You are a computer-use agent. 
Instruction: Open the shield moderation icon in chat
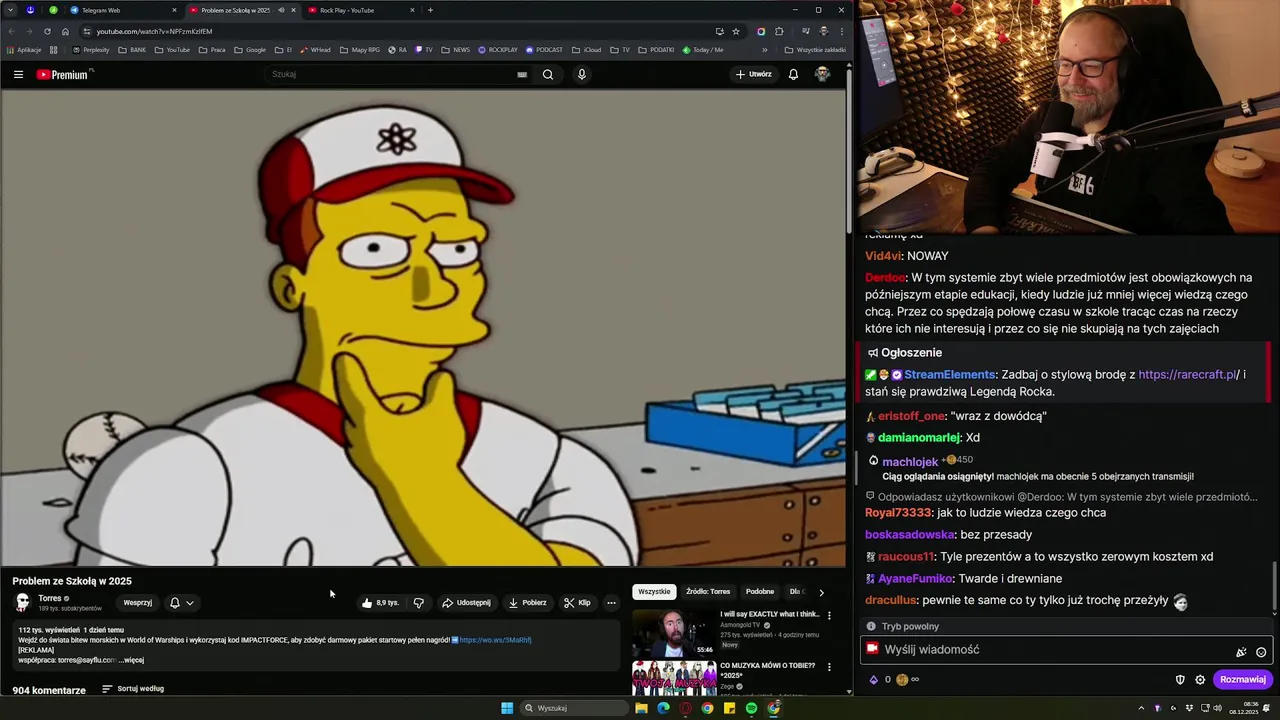[x=1180, y=680]
